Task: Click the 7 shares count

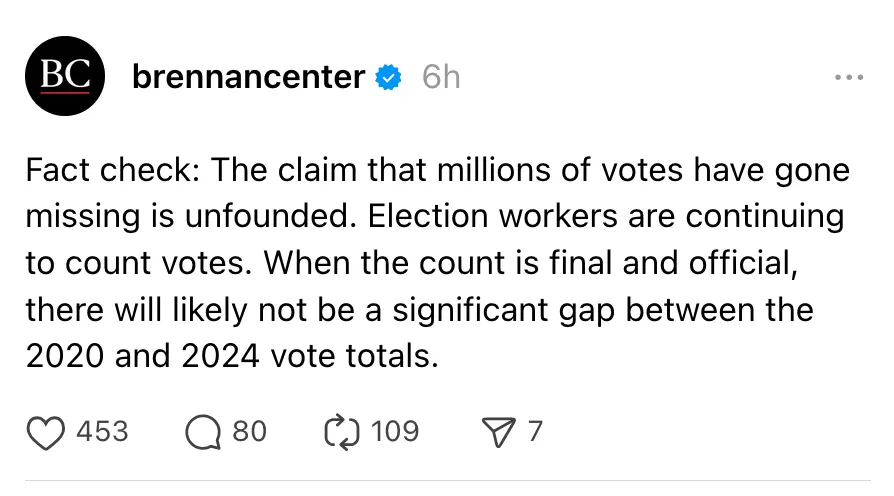Action: pos(535,431)
